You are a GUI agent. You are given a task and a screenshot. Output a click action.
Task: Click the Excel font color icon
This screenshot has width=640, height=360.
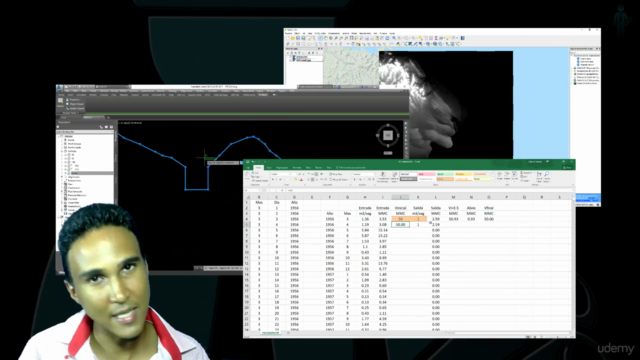(x=301, y=180)
